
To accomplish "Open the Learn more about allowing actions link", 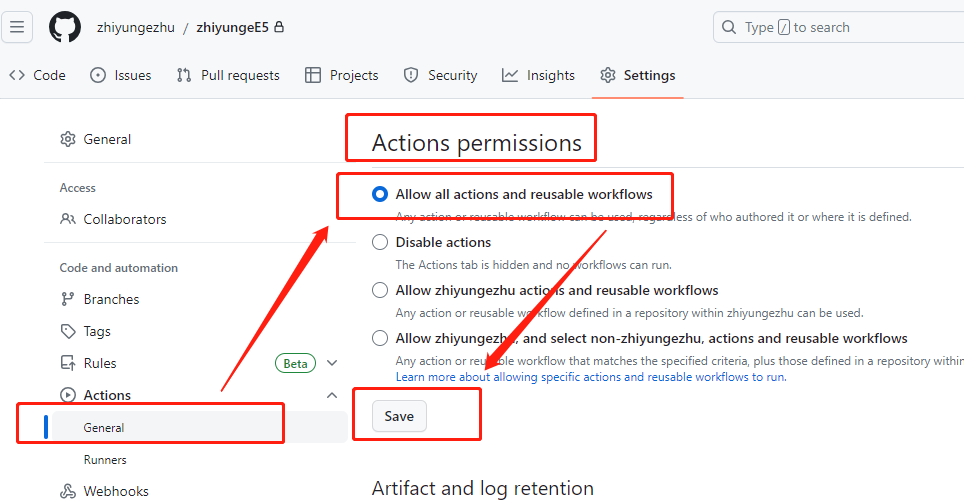I will 590,377.
